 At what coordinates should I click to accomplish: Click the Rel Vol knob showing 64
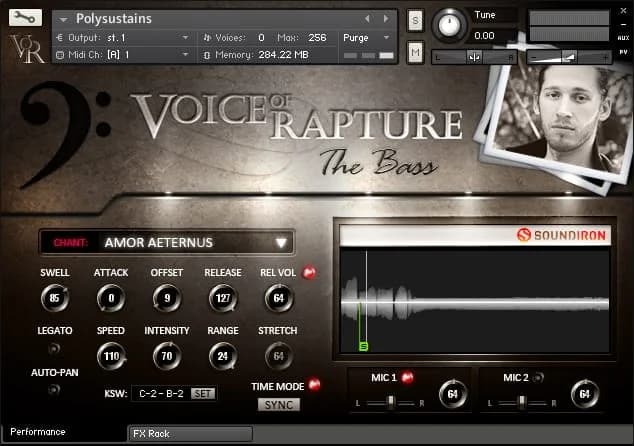click(x=279, y=298)
